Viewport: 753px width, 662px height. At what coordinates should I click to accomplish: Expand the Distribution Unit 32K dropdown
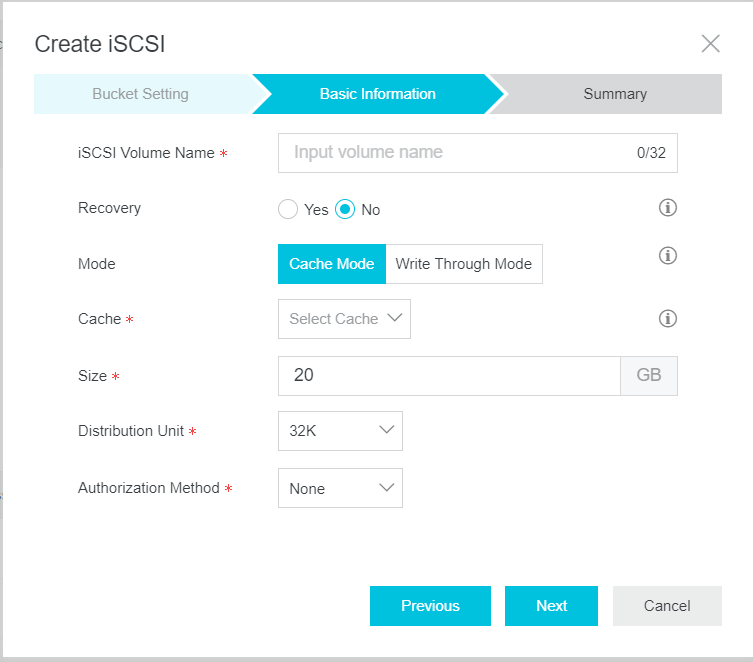pos(340,431)
